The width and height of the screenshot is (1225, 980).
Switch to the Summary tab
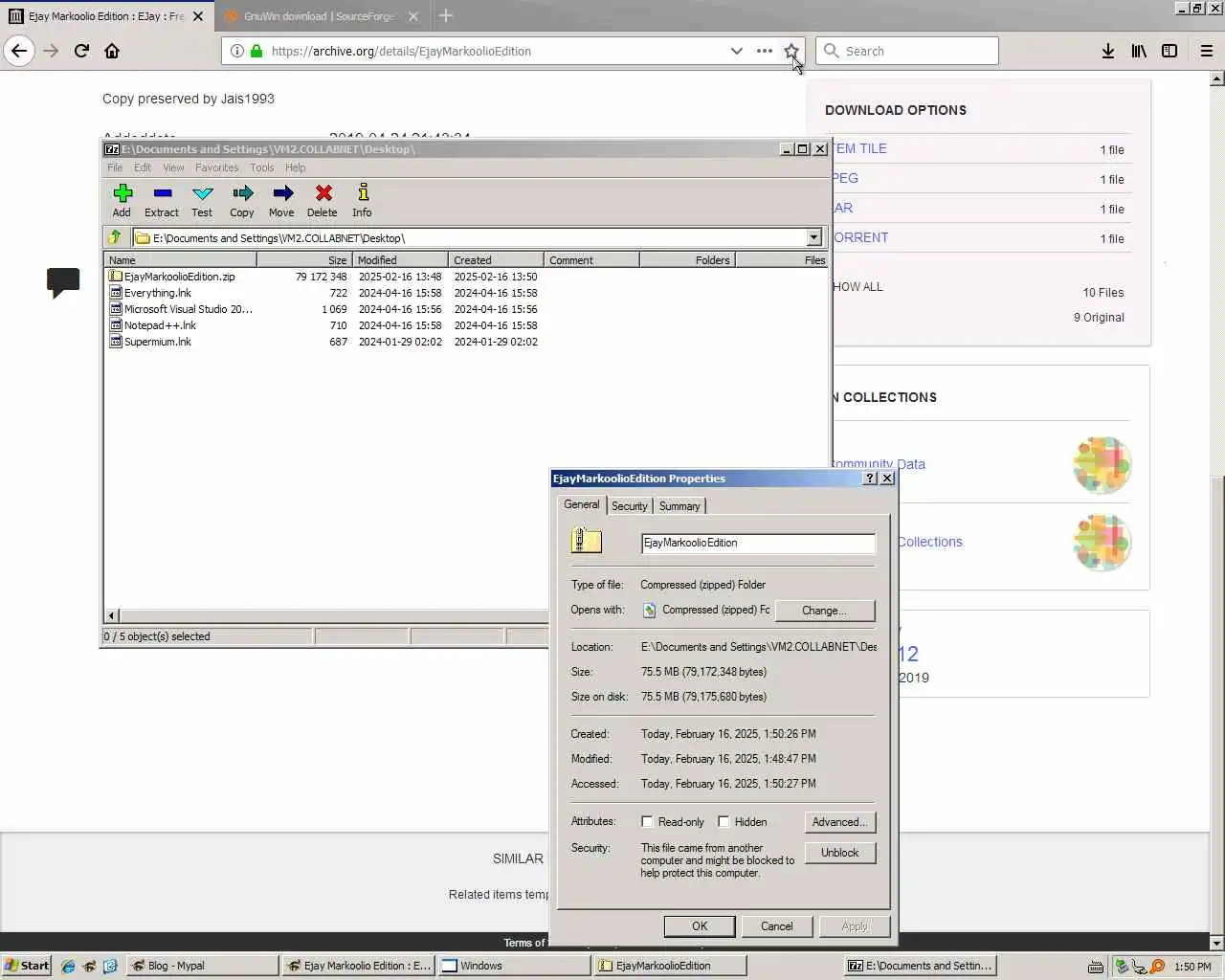(679, 506)
